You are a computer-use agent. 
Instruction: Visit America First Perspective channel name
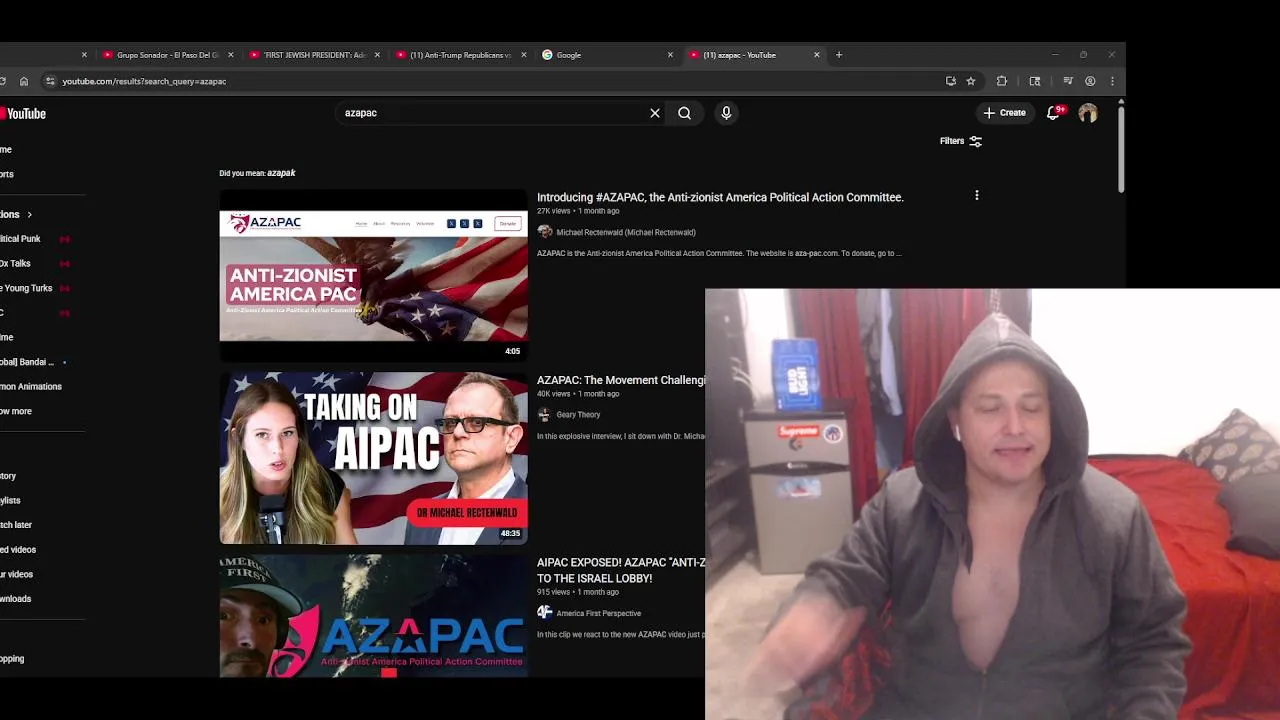click(x=599, y=613)
